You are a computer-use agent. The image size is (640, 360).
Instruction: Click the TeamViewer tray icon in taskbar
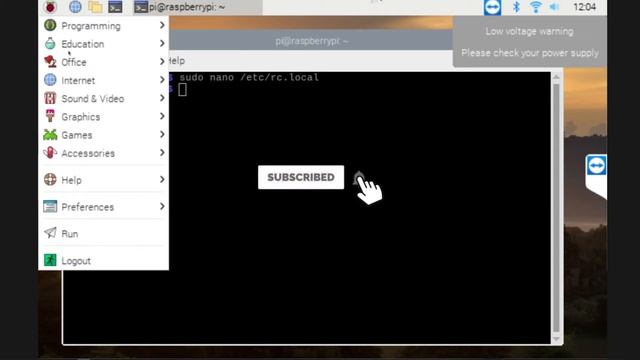click(492, 7)
